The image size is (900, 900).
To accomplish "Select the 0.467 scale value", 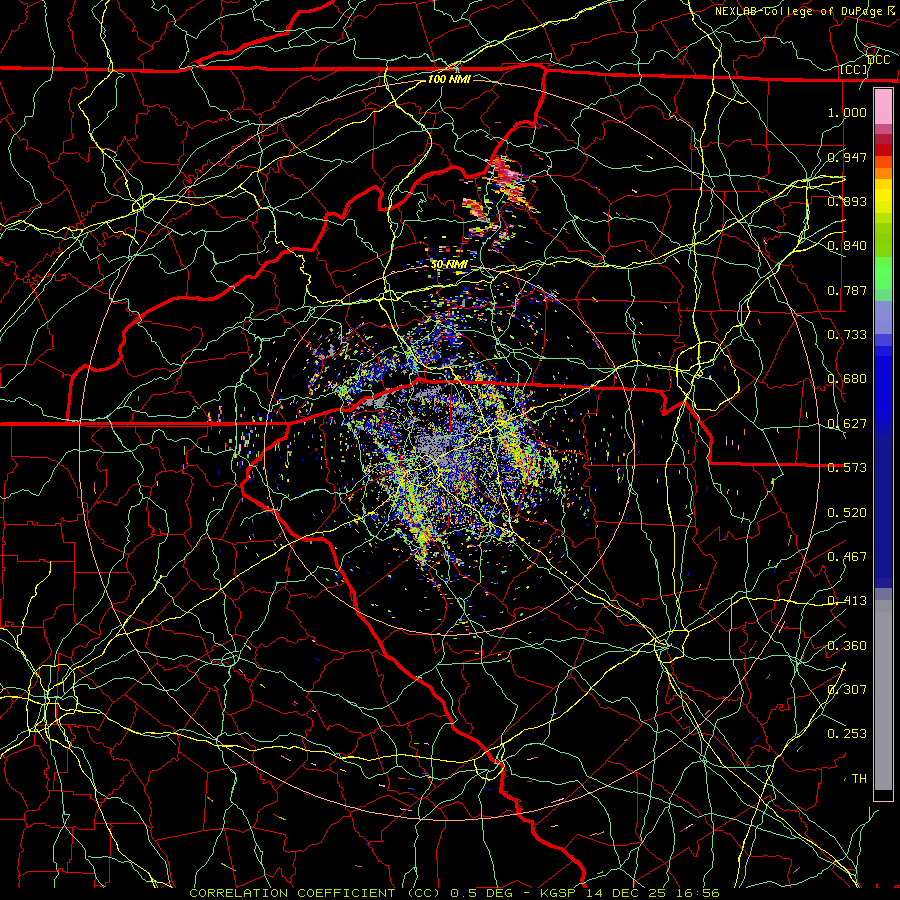I will tap(847, 557).
